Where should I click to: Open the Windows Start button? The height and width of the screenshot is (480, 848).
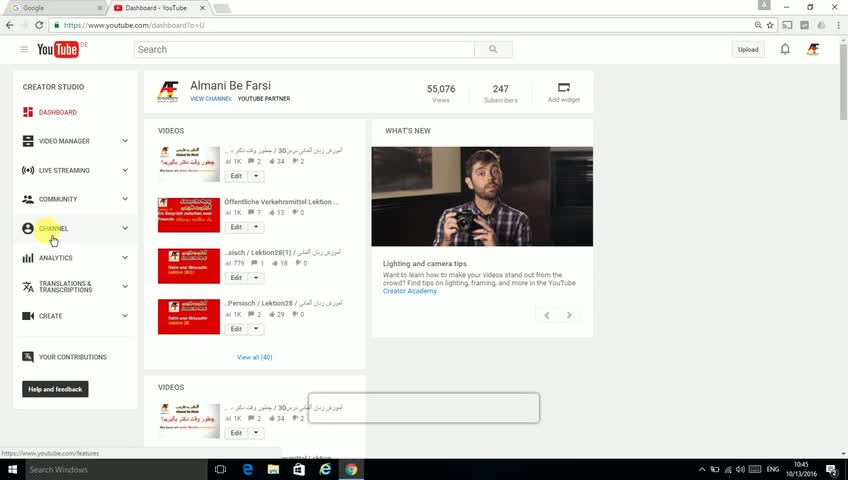[12, 469]
